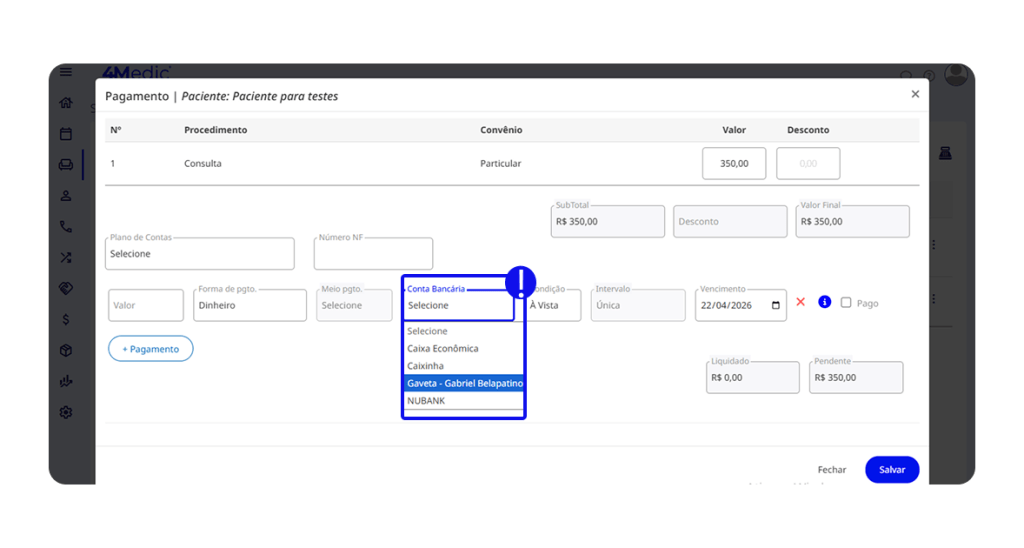The image size is (1024, 548).
Task: Click the Salvar button
Action: (891, 470)
